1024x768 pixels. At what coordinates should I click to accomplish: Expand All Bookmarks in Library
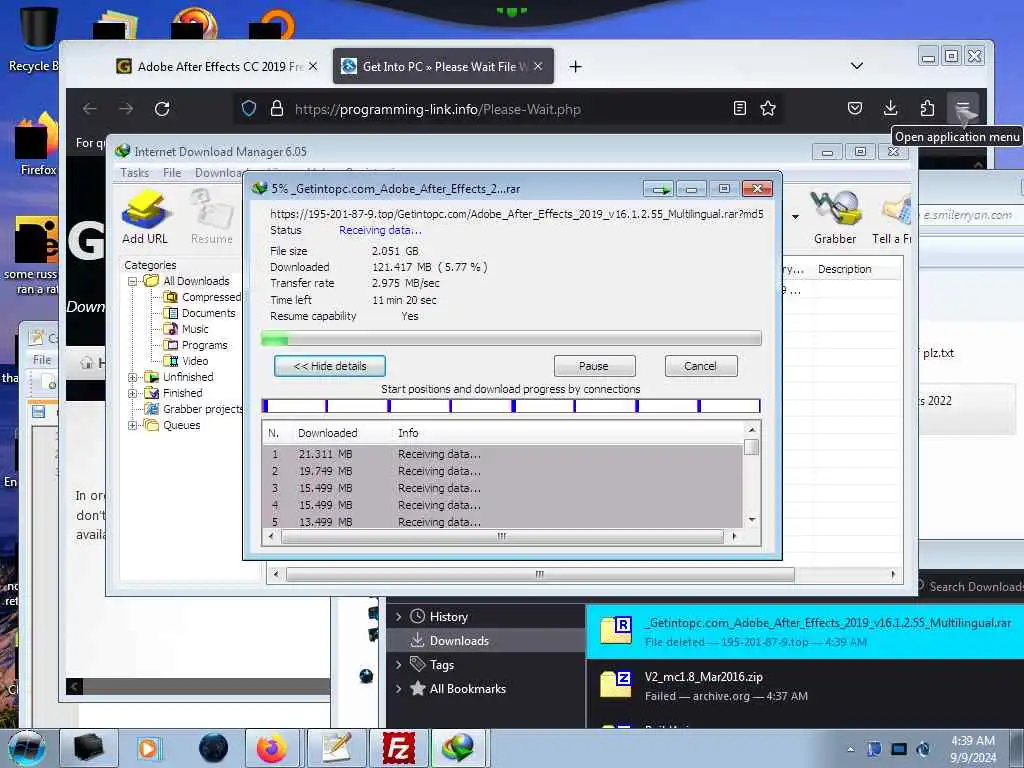[x=399, y=688]
